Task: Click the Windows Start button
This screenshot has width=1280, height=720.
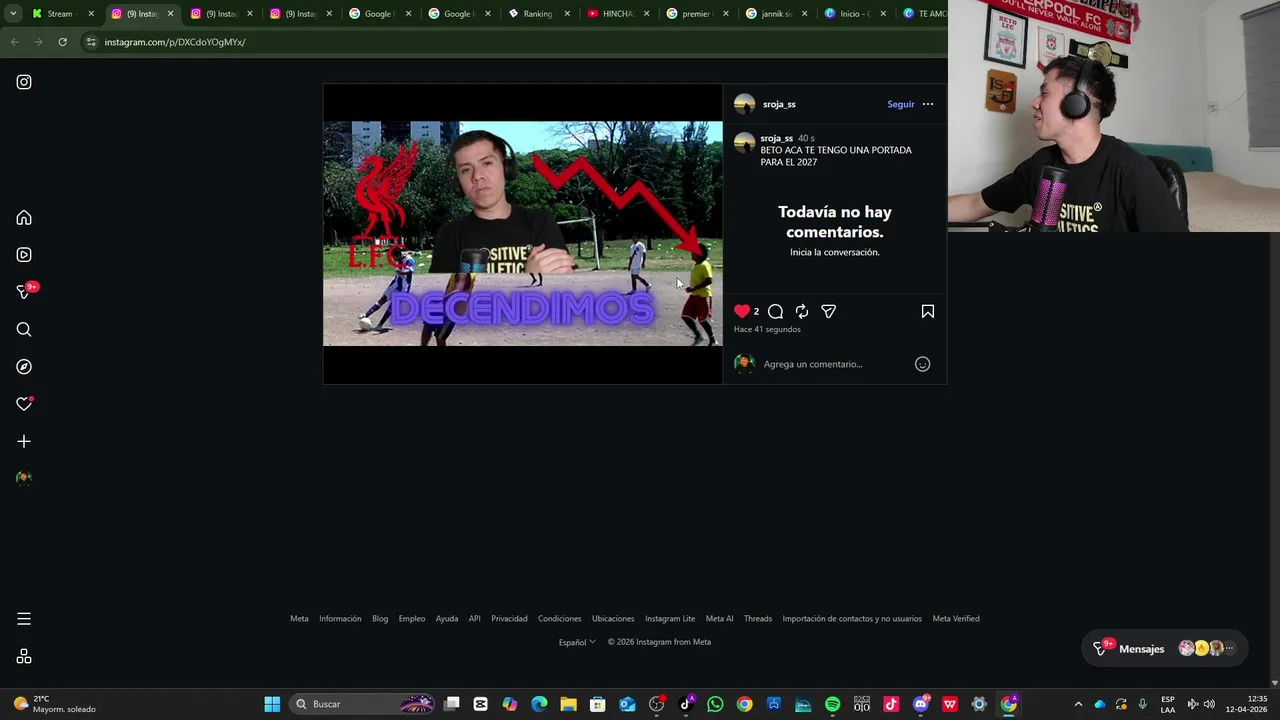Action: click(272, 704)
